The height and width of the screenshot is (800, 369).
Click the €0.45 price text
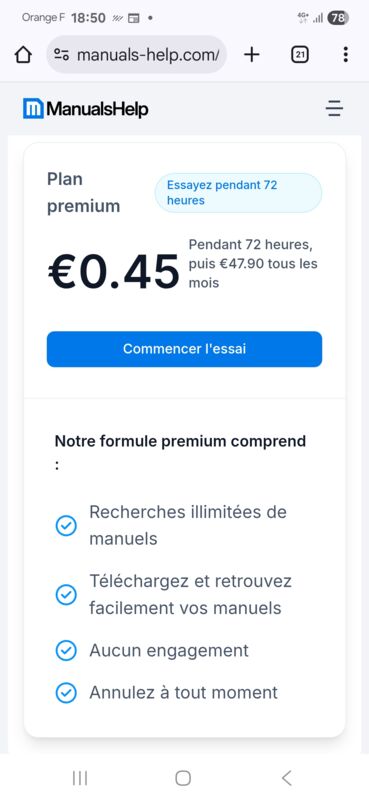click(114, 271)
